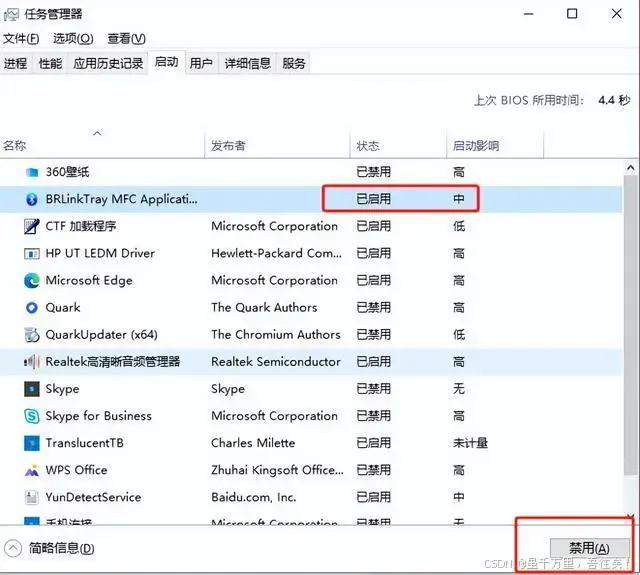Select the Skype for Business row name
640x575 pixels.
[x=98, y=416]
